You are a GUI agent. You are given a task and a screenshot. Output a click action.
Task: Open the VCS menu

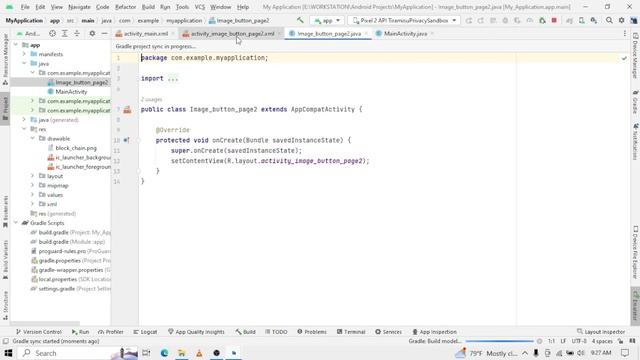click(200, 7)
